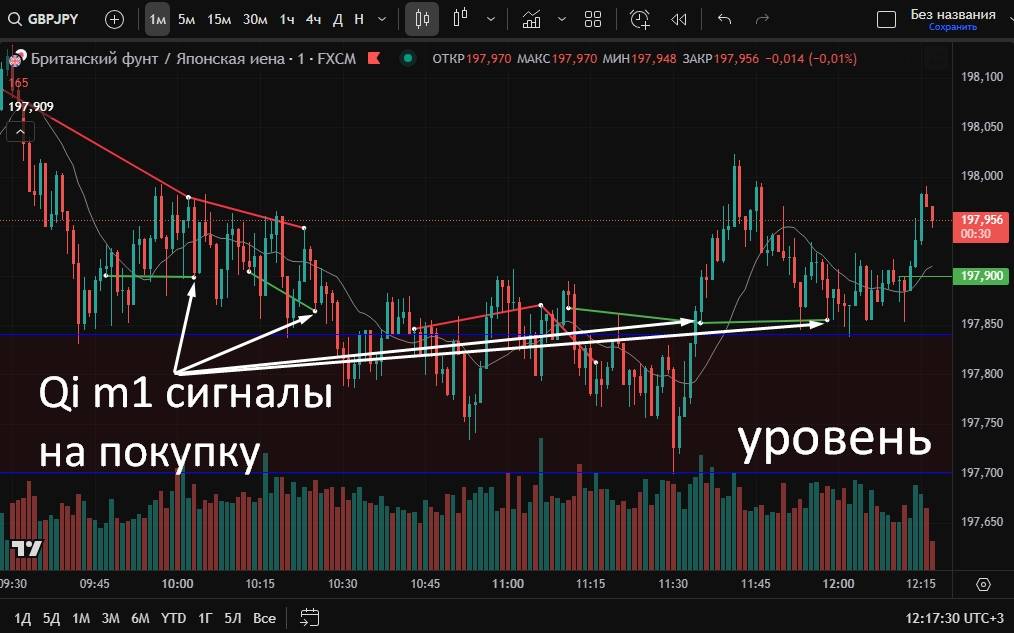Viewport: 1014px width, 633px height.
Task: Open the layout selection square icon
Action: point(886,19)
